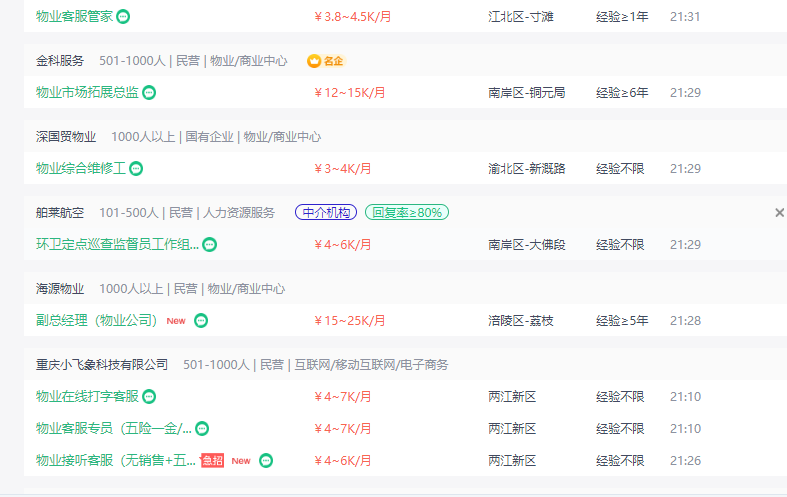Click the 中介机构 tag
The width and height of the screenshot is (787, 497).
click(326, 212)
